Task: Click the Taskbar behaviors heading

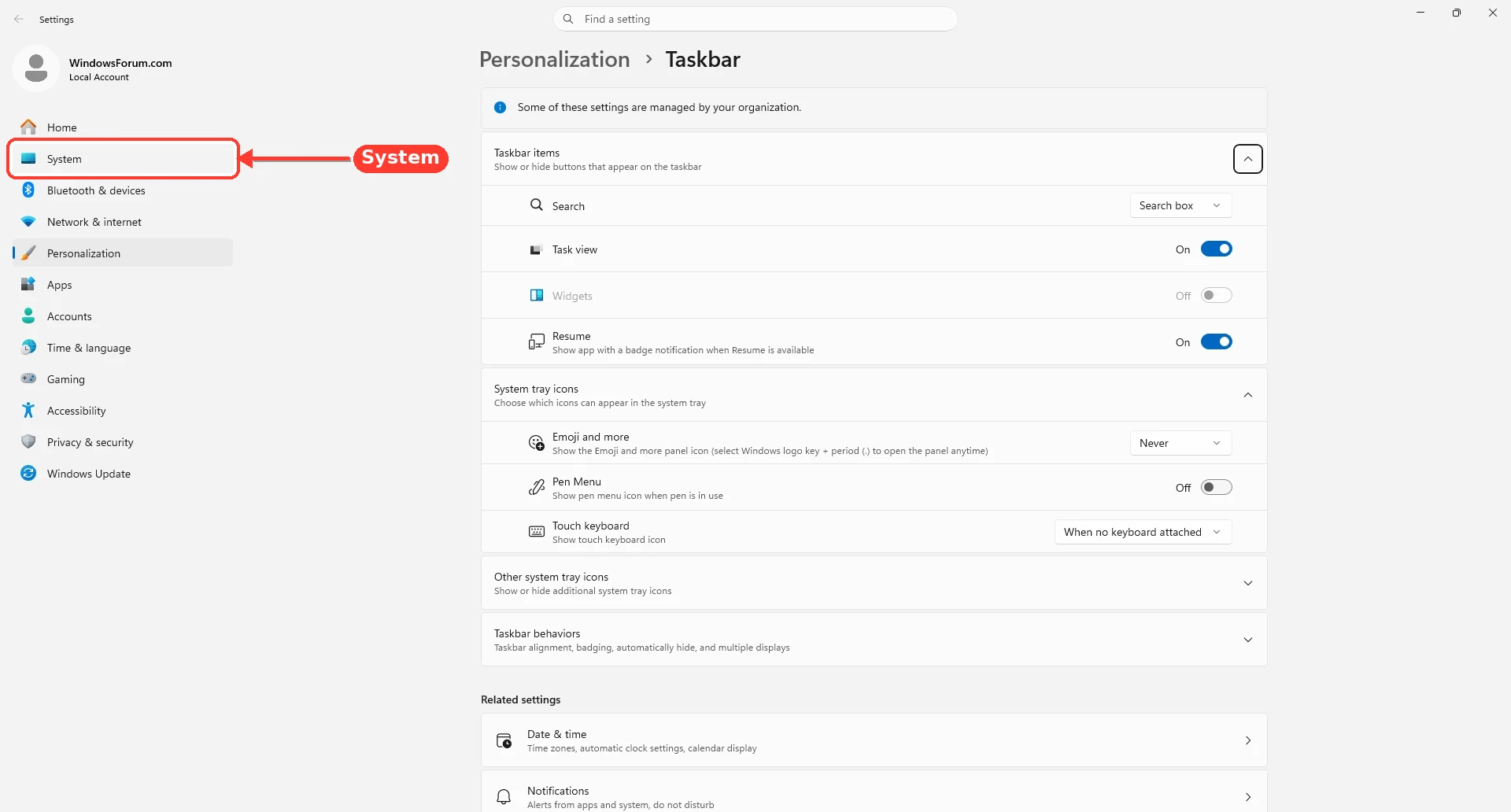Action: [537, 633]
